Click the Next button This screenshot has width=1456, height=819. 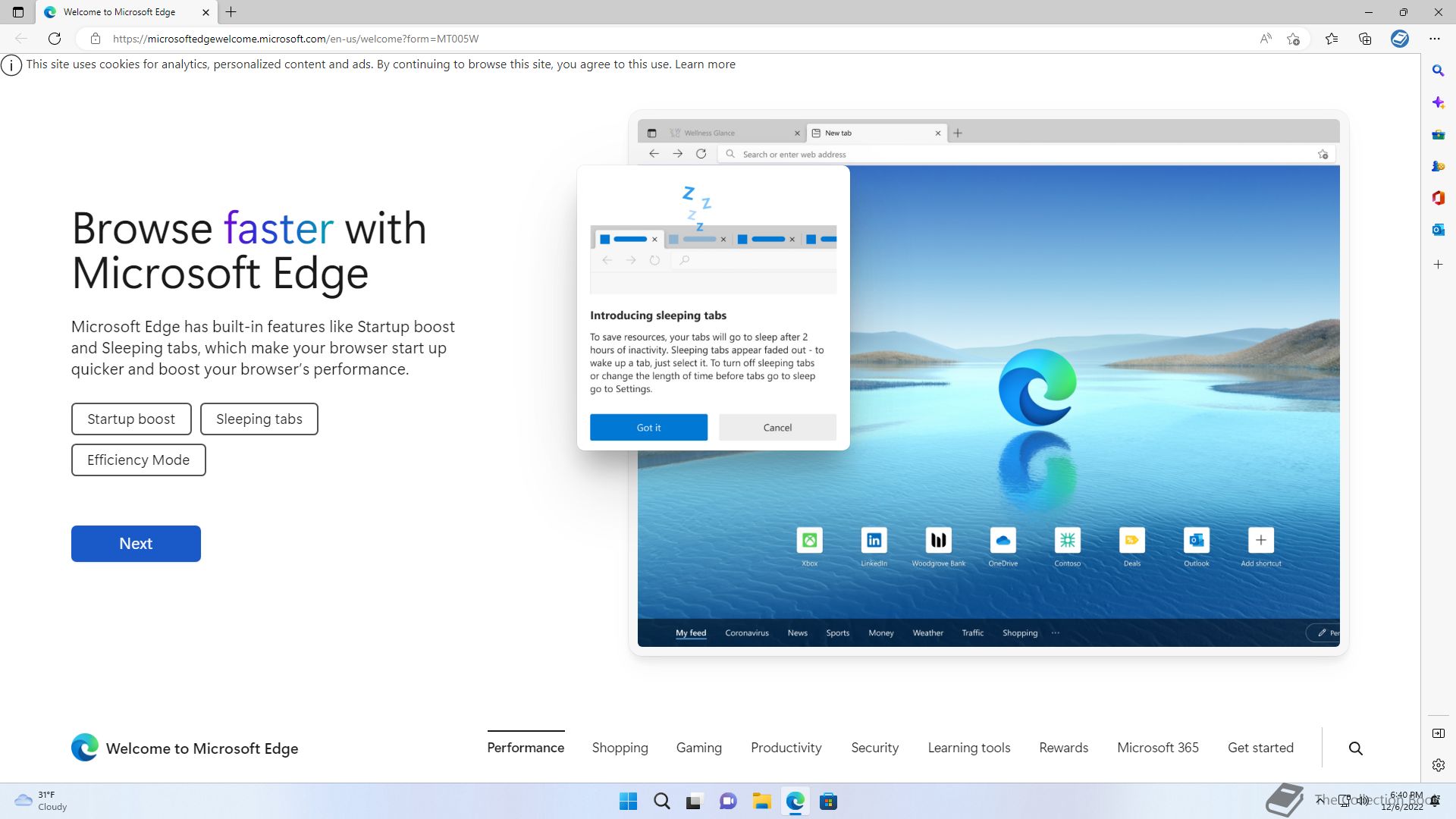(136, 544)
